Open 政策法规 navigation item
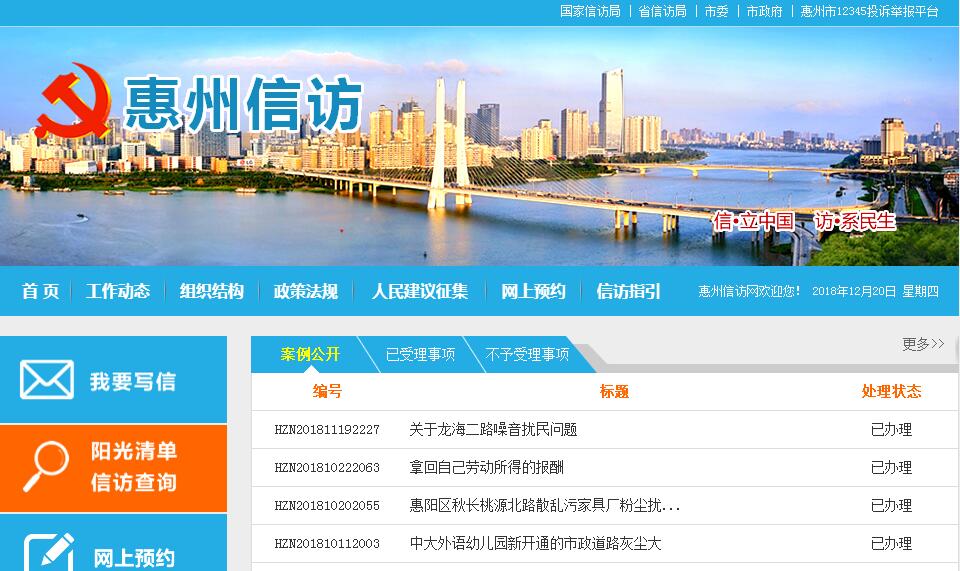Image resolution: width=960 pixels, height=571 pixels. tap(306, 291)
